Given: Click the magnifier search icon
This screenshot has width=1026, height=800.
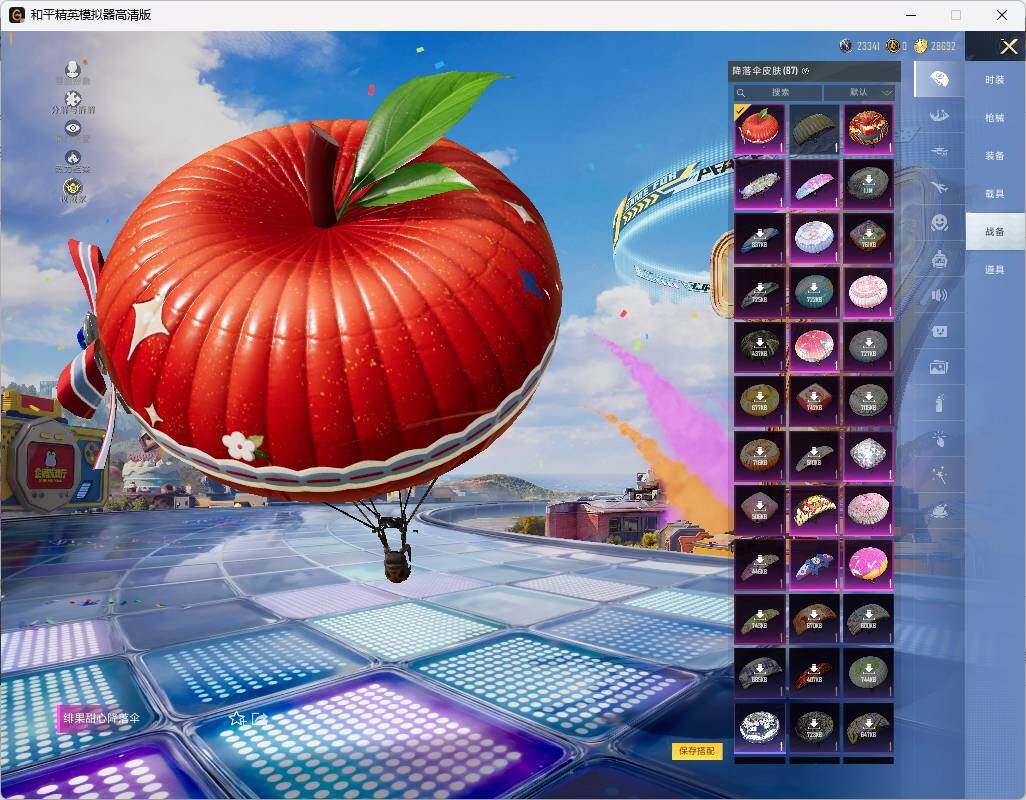Looking at the screenshot, I should pos(741,93).
